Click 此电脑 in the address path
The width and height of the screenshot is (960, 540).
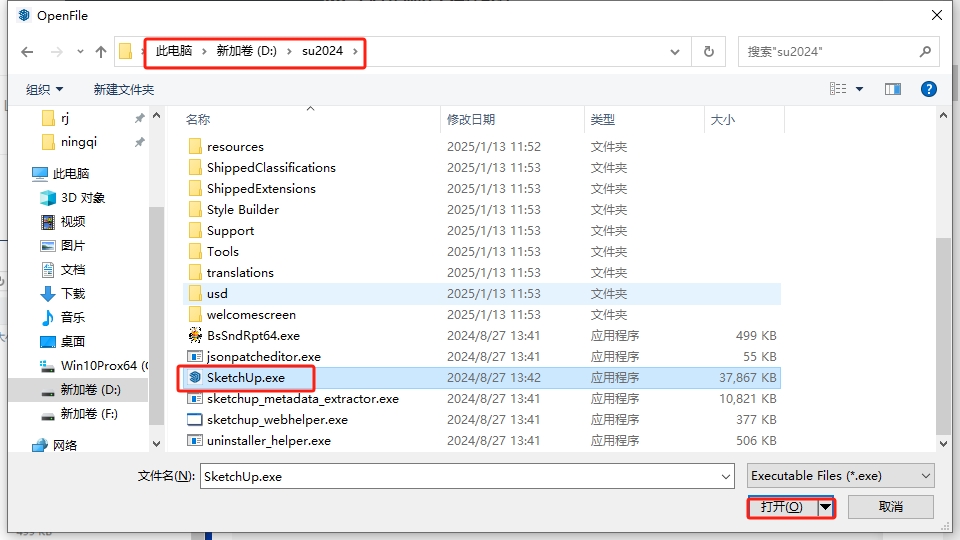174,51
